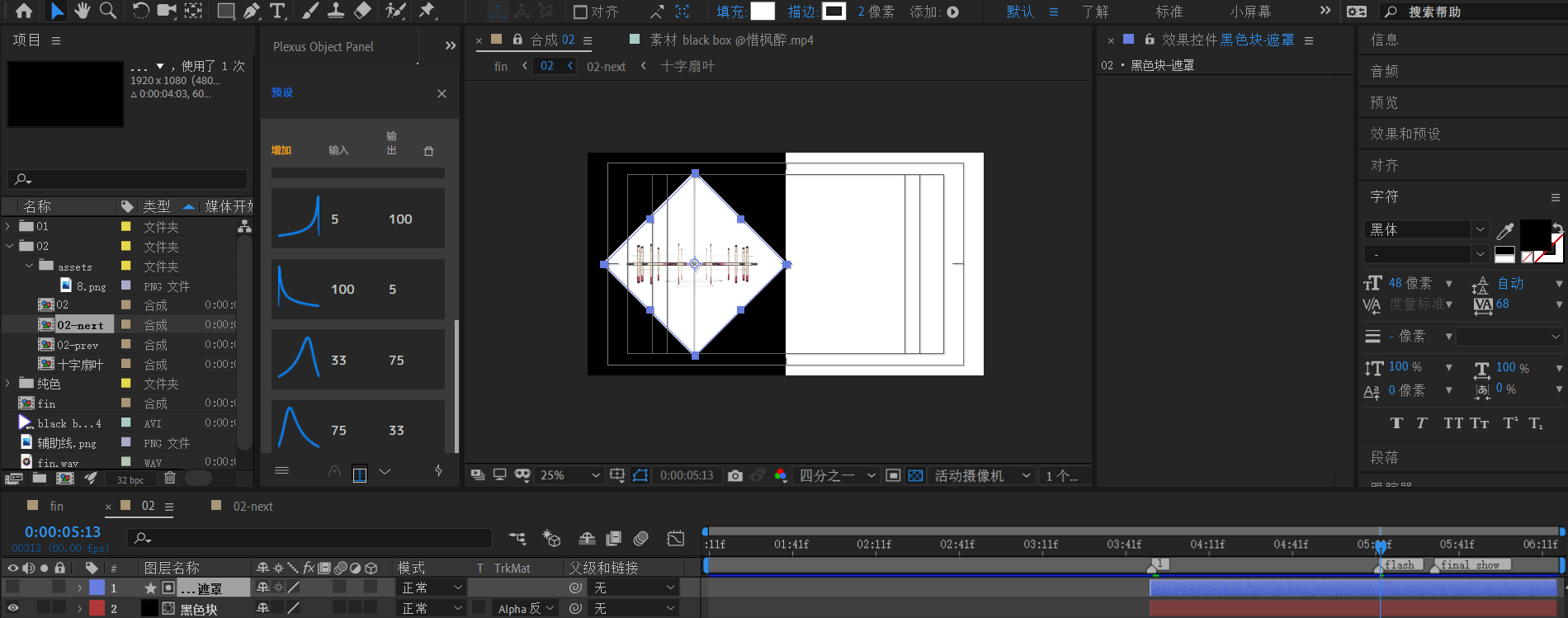
Task: Open Alpha 反 track matte dropdown
Action: pyautogui.click(x=526, y=608)
